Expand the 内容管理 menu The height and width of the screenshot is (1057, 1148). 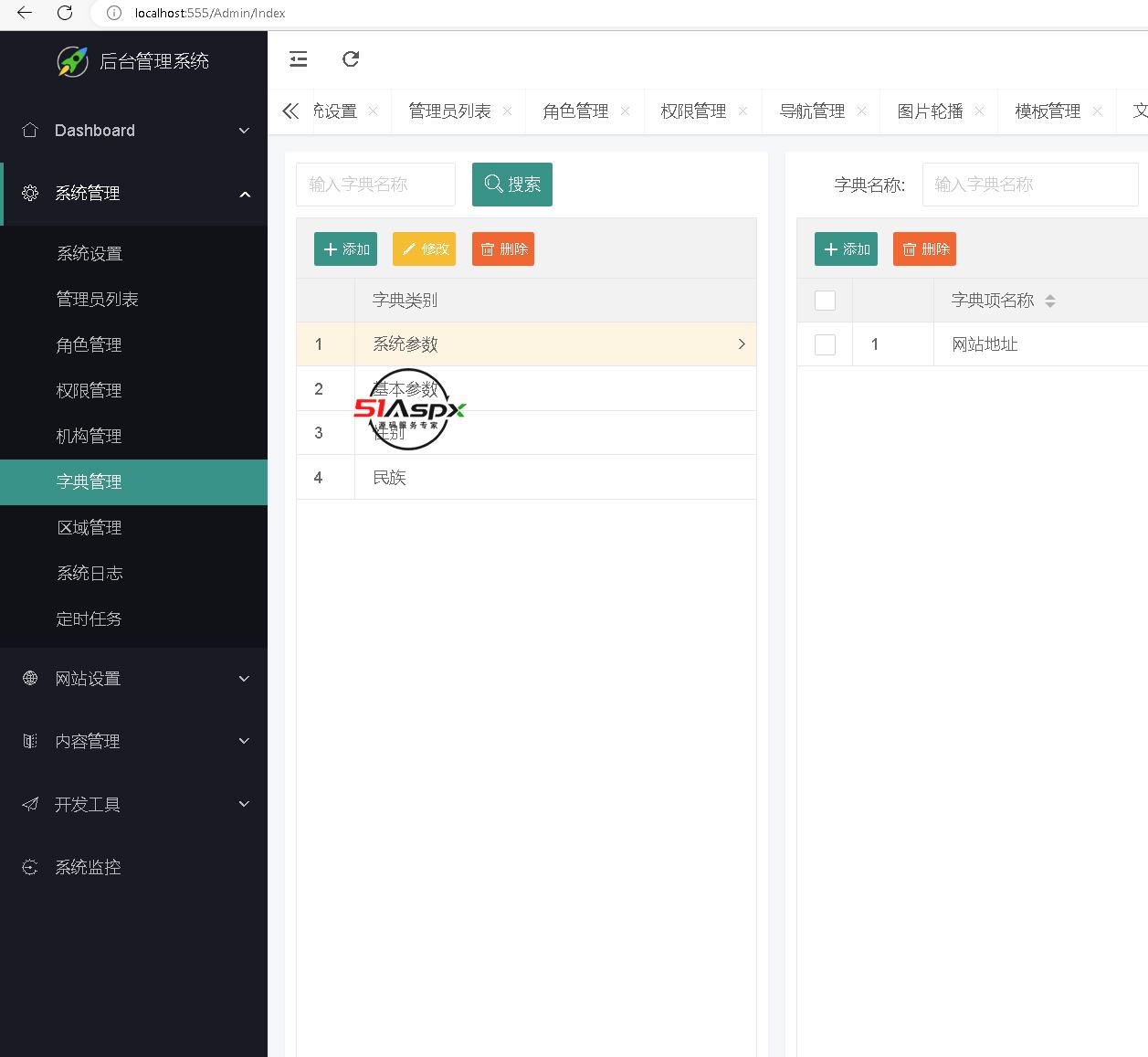click(244, 741)
